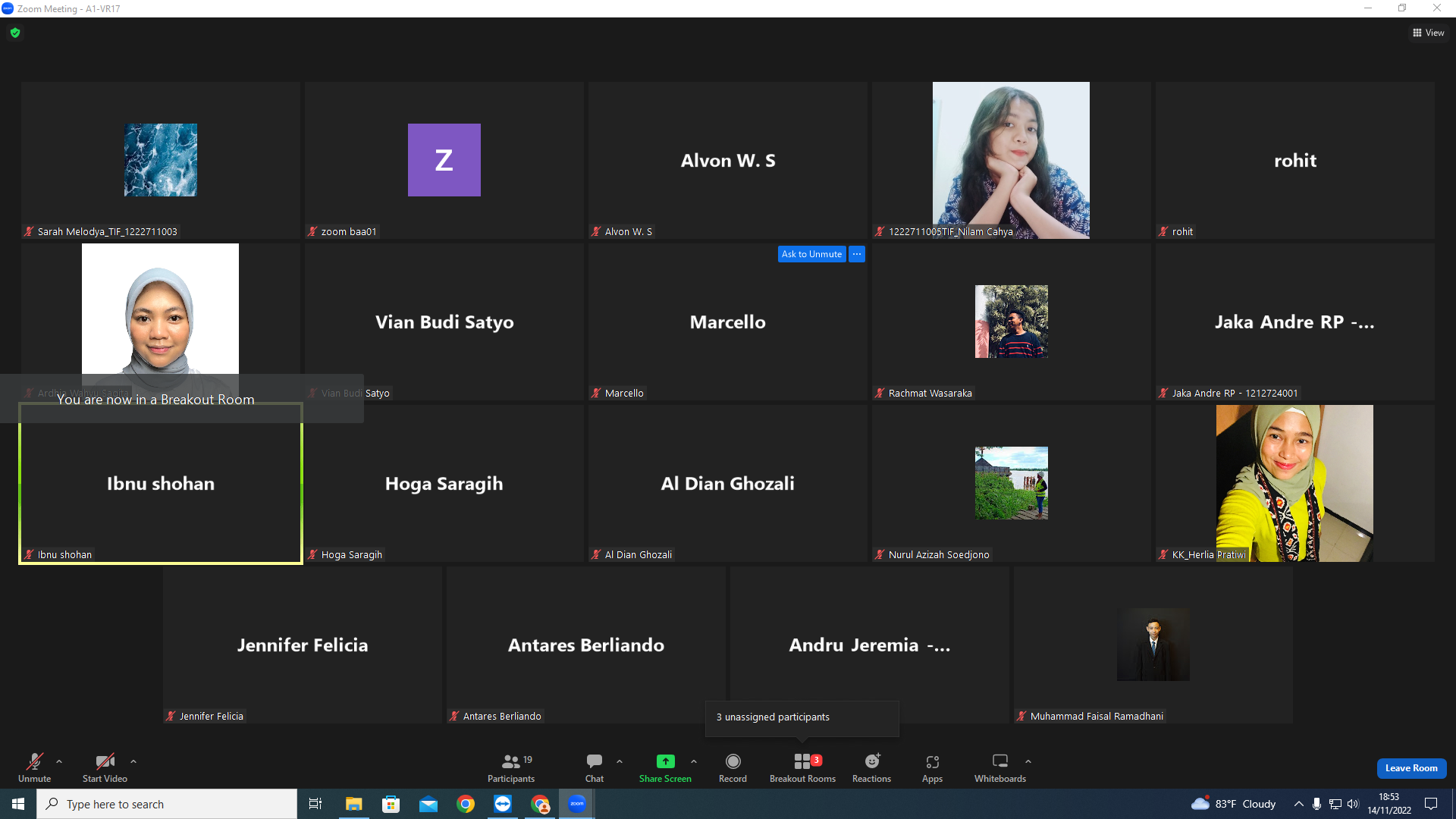
Task: Open the Reactions menu
Action: pyautogui.click(x=871, y=767)
